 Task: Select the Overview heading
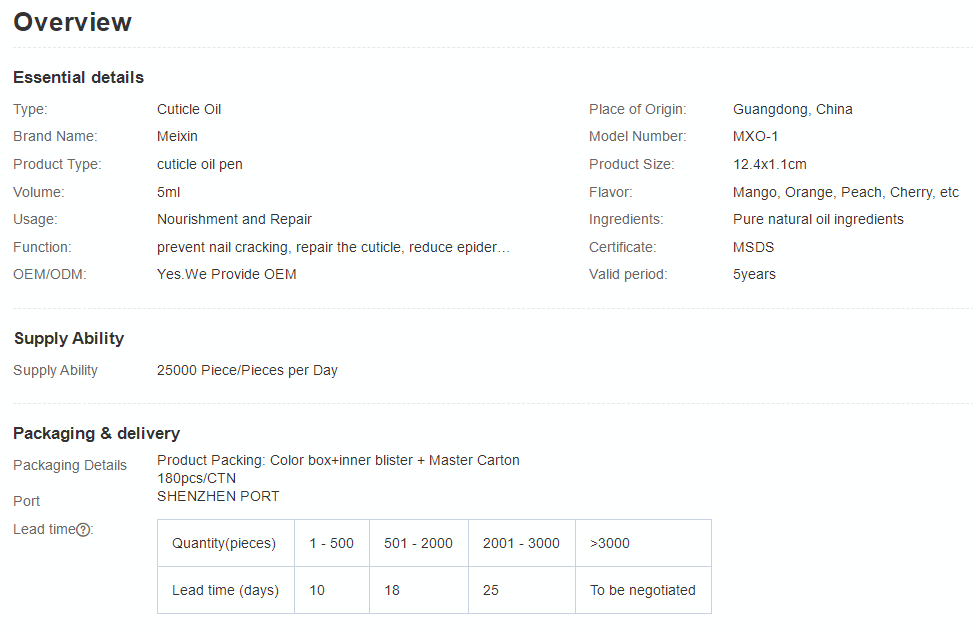click(x=72, y=22)
